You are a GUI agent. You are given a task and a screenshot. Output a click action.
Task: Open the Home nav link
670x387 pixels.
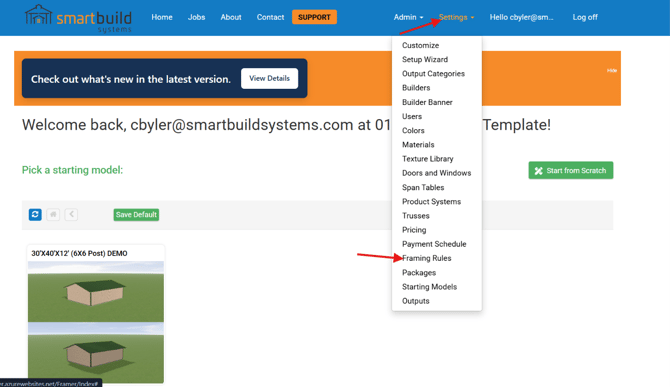[x=162, y=17]
